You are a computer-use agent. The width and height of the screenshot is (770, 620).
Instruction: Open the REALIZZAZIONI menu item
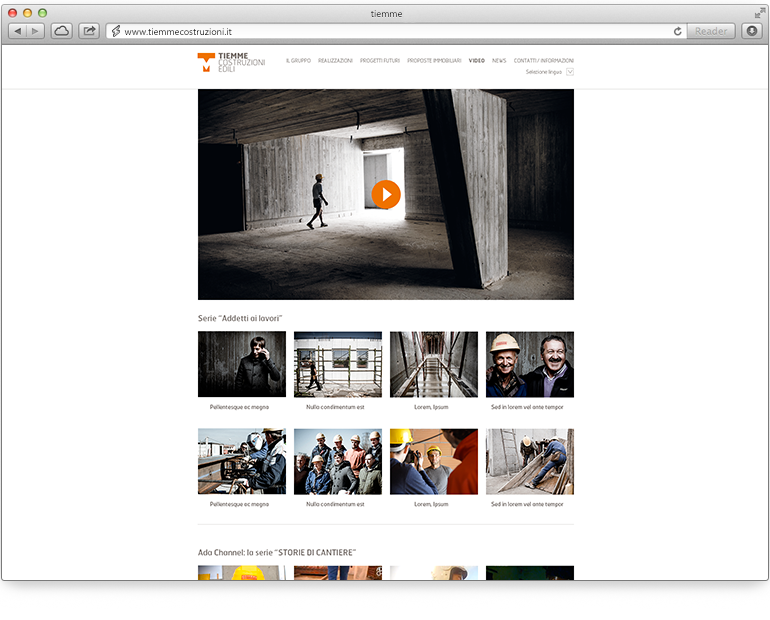click(335, 61)
